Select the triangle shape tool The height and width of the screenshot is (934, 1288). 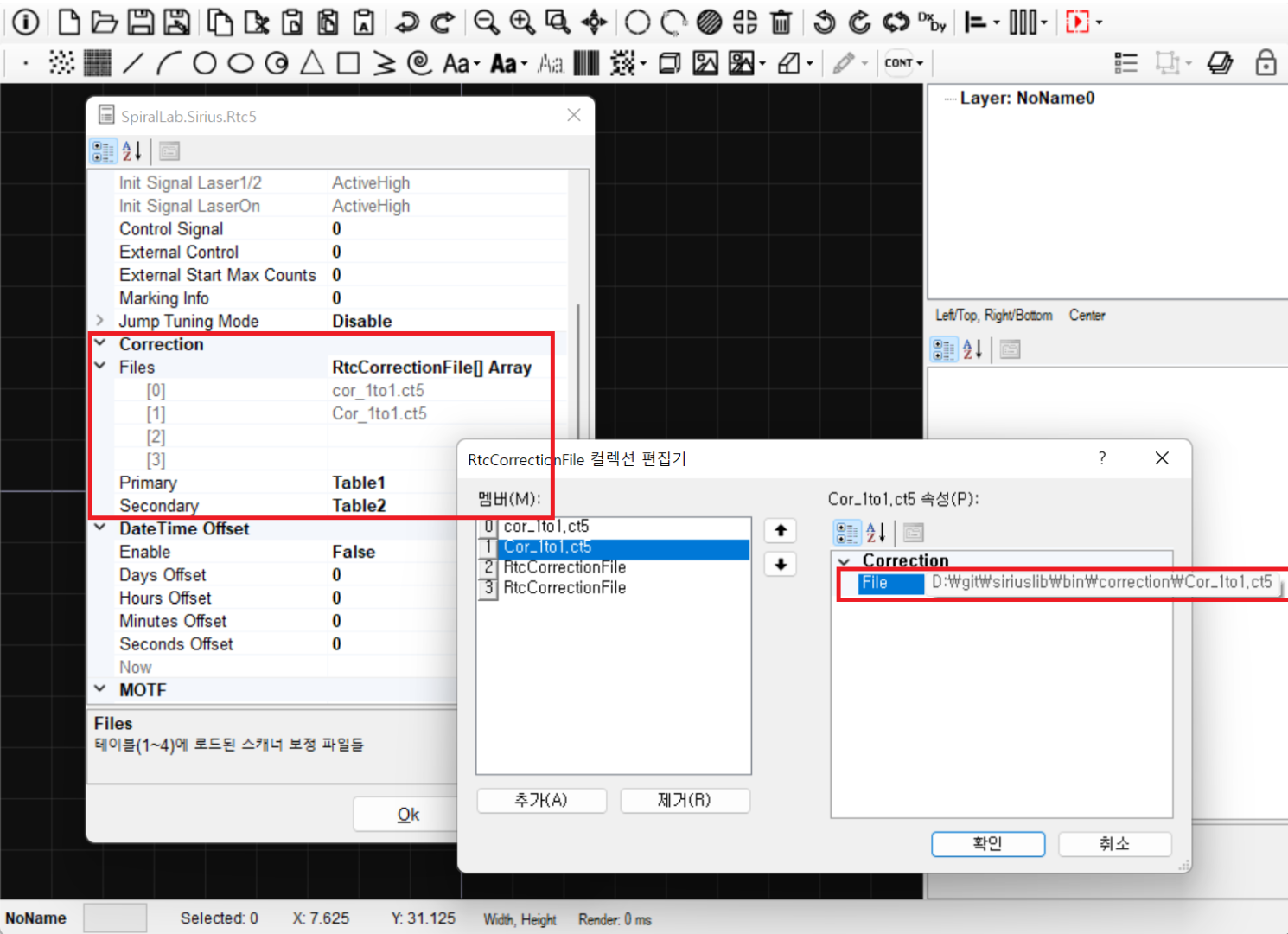coord(312,63)
